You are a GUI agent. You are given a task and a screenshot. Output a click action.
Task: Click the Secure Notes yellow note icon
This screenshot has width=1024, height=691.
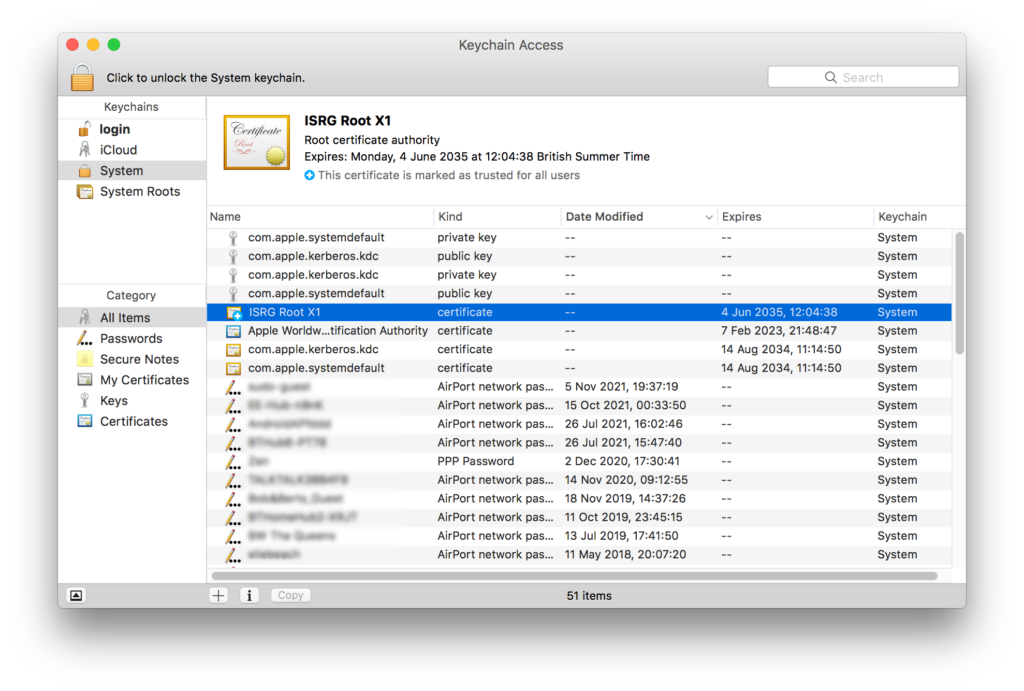[85, 359]
